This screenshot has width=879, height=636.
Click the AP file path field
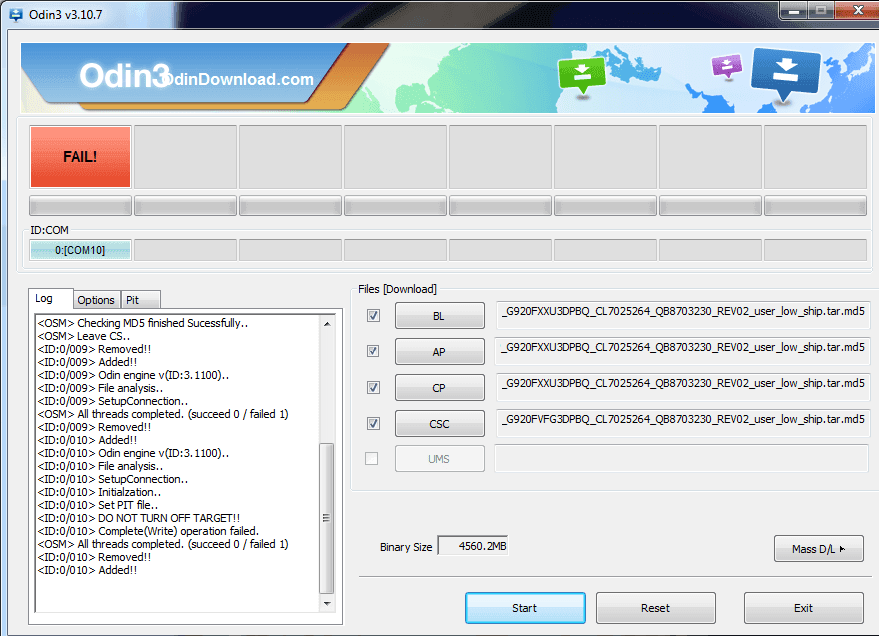click(x=682, y=349)
